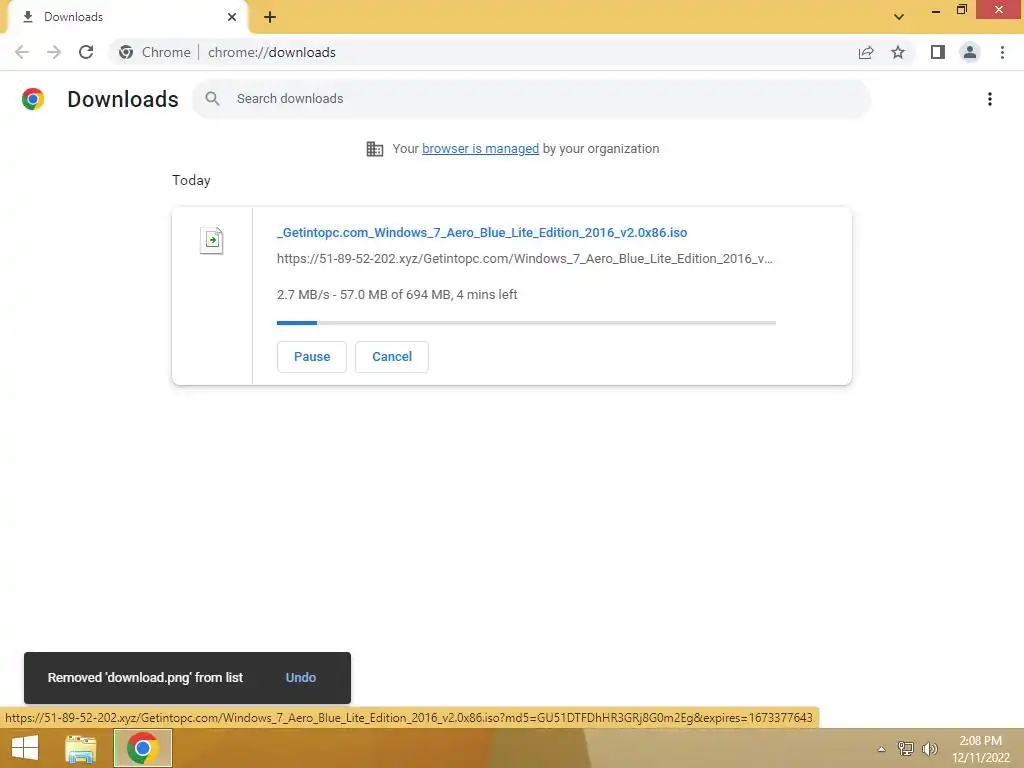Click the managed organization building icon
Image resolution: width=1024 pixels, height=768 pixels.
point(375,149)
